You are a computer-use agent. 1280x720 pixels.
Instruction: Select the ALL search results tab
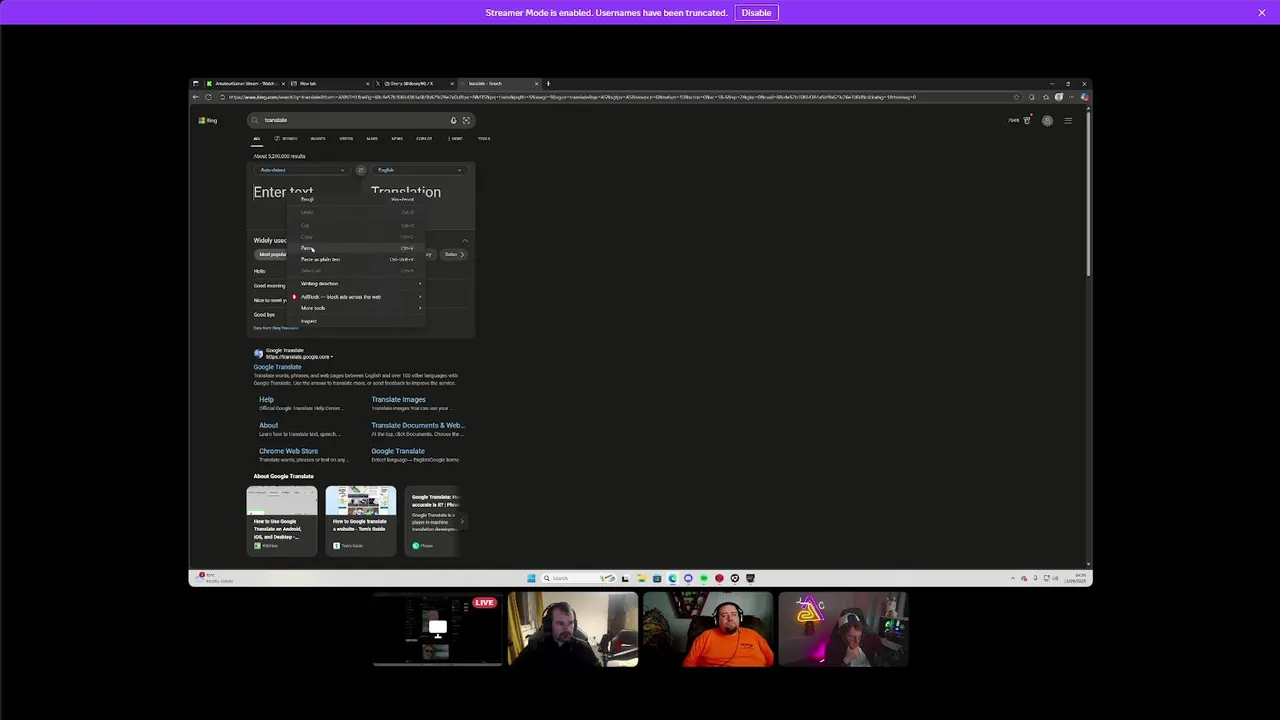tap(256, 139)
